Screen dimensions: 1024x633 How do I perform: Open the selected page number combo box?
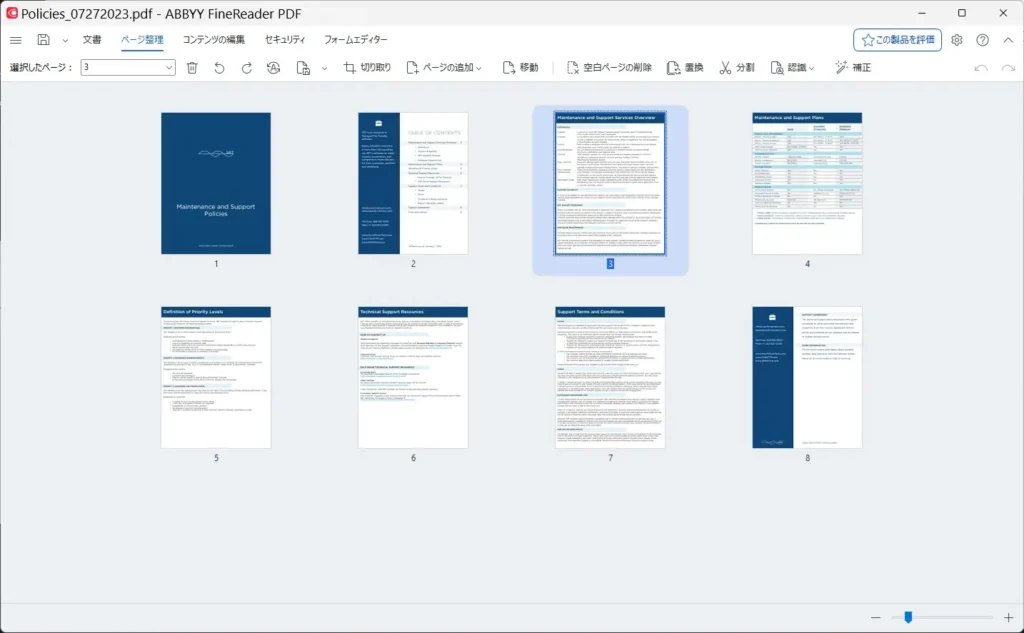tap(128, 67)
